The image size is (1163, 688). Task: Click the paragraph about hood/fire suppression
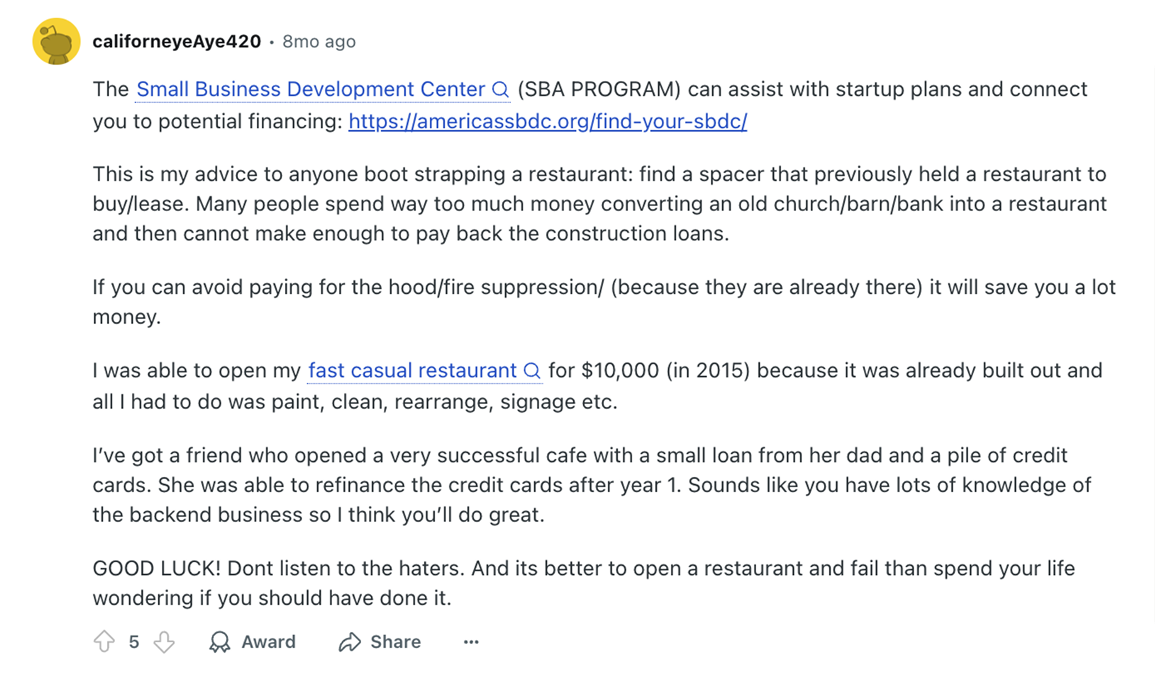(x=604, y=302)
